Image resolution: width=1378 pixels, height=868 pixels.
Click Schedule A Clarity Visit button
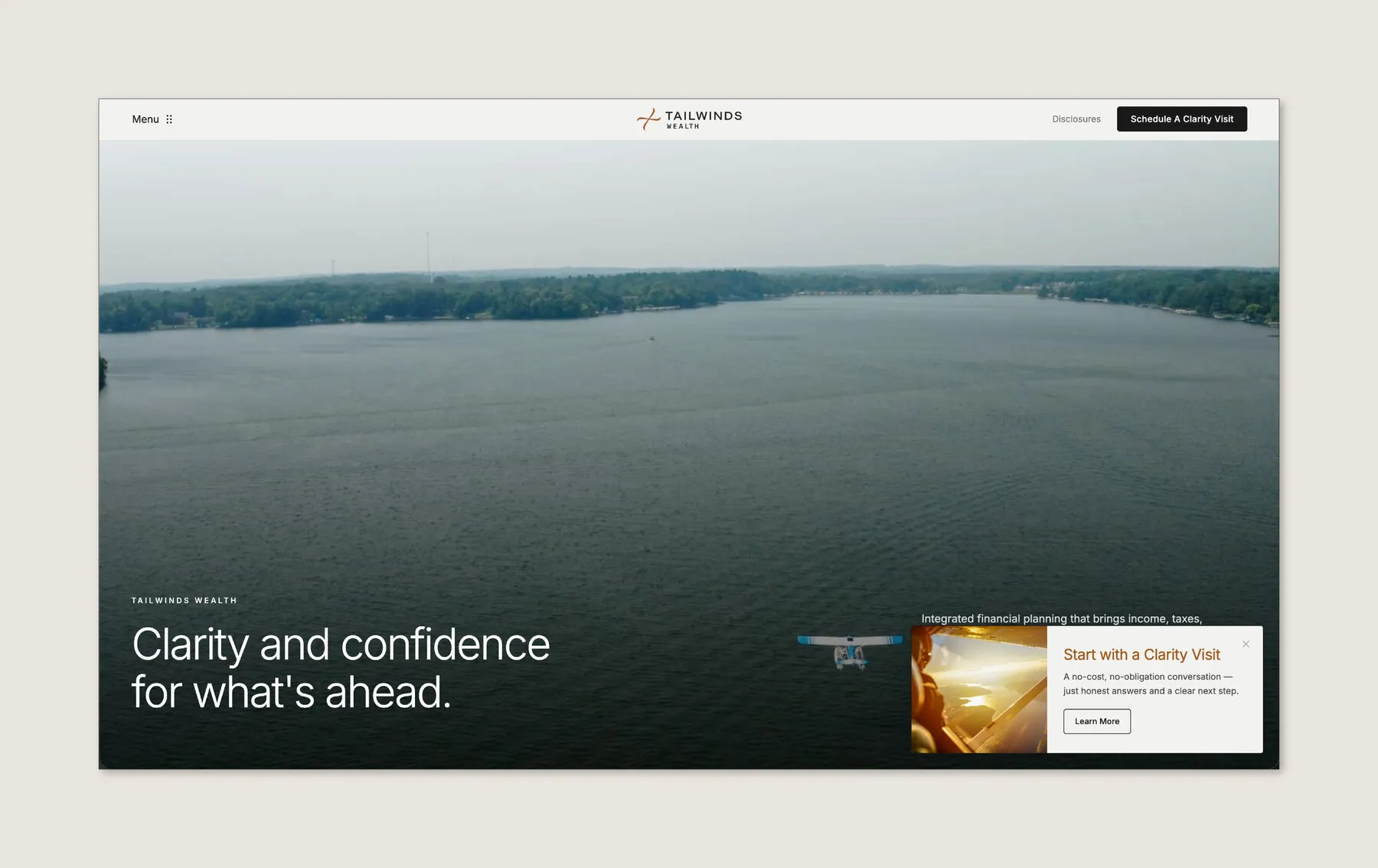tap(1181, 119)
